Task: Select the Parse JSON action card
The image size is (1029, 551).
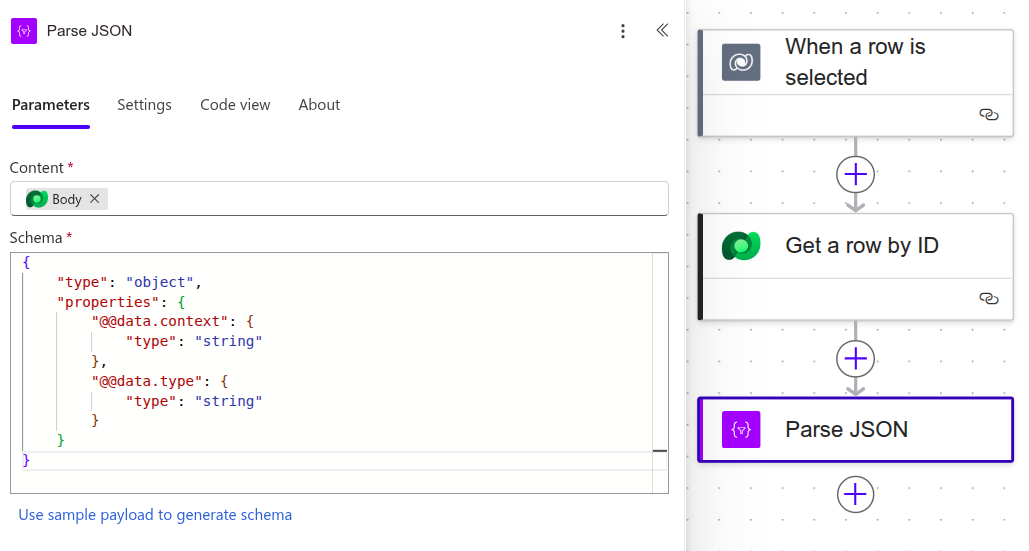Action: [x=855, y=430]
